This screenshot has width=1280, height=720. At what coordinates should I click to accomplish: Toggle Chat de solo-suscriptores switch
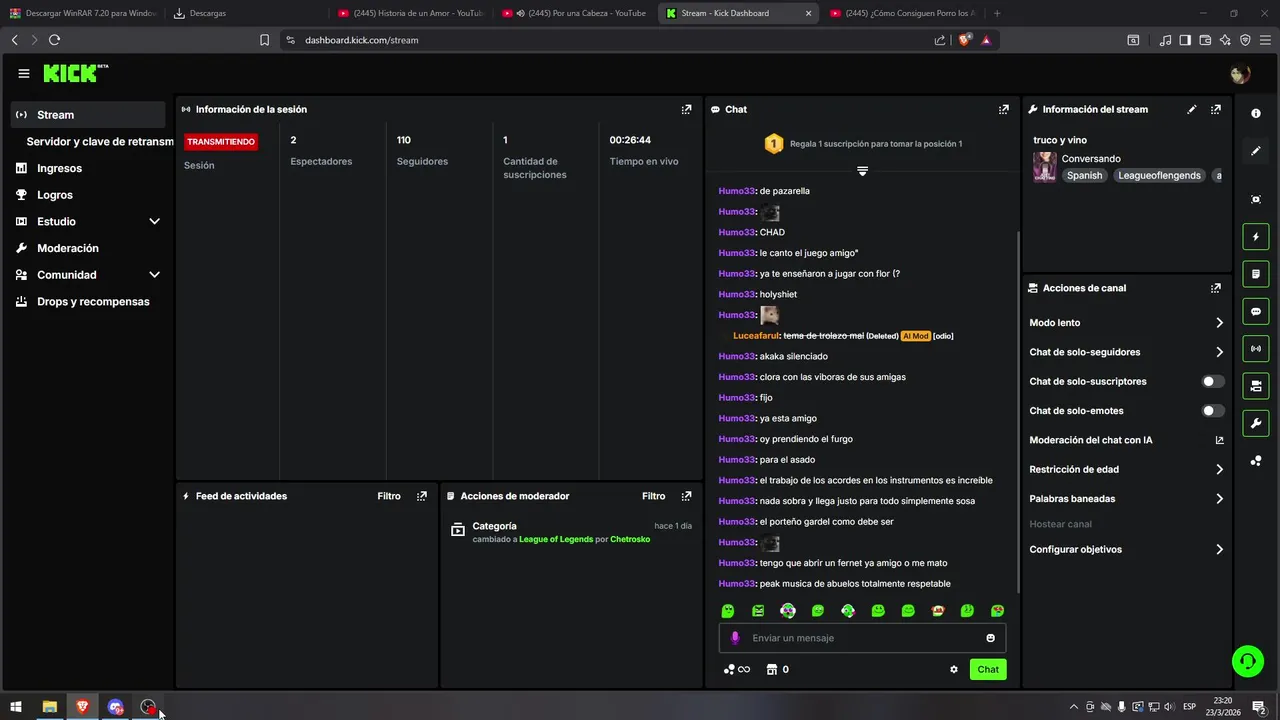coord(1213,382)
